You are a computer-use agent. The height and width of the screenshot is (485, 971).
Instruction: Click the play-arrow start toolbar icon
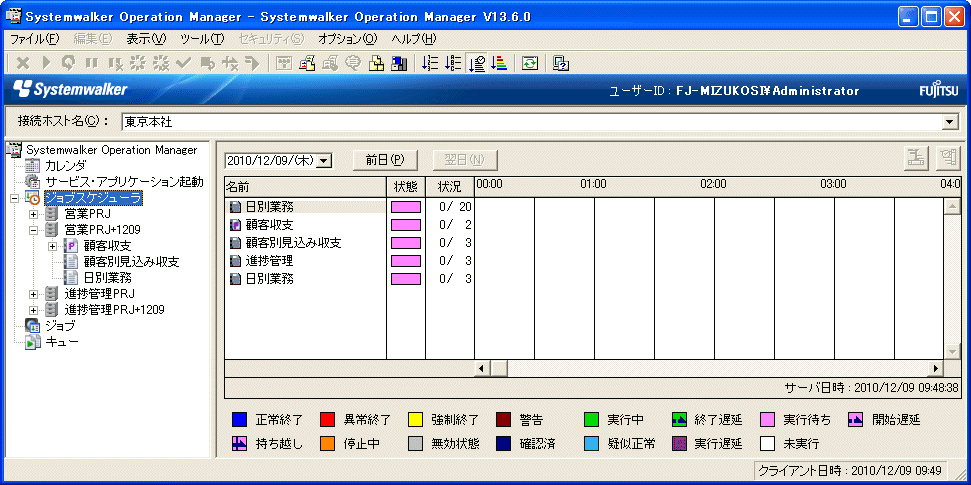(46, 63)
